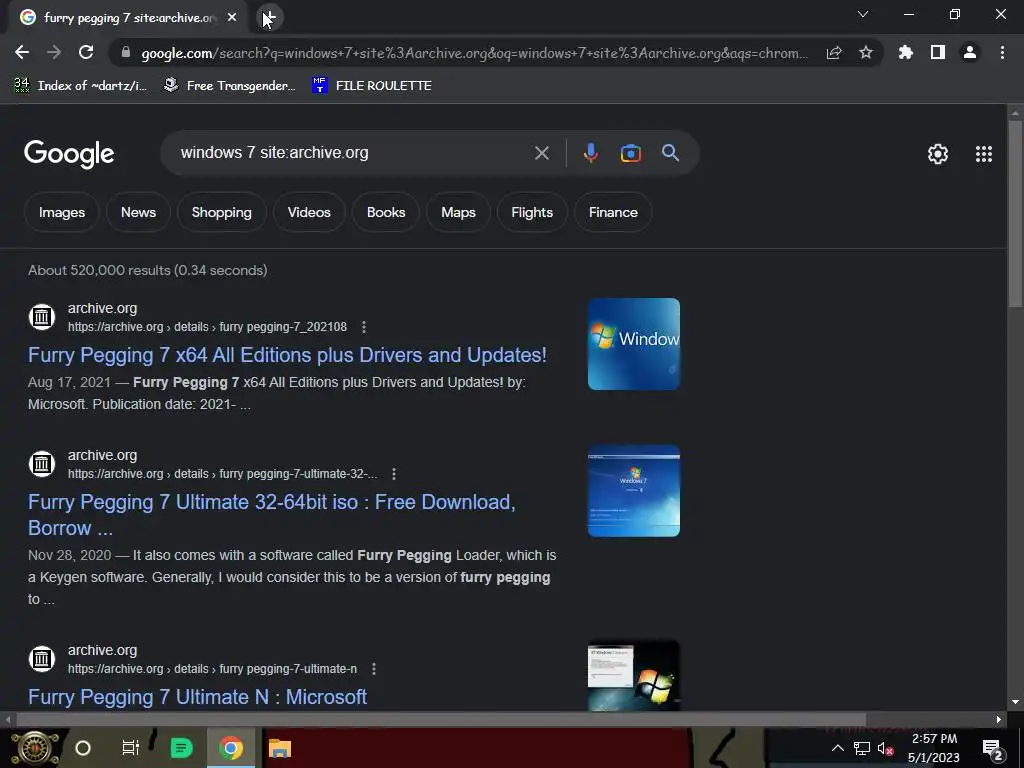Bookmark this page with the star
The height and width of the screenshot is (768, 1024).
(x=866, y=52)
